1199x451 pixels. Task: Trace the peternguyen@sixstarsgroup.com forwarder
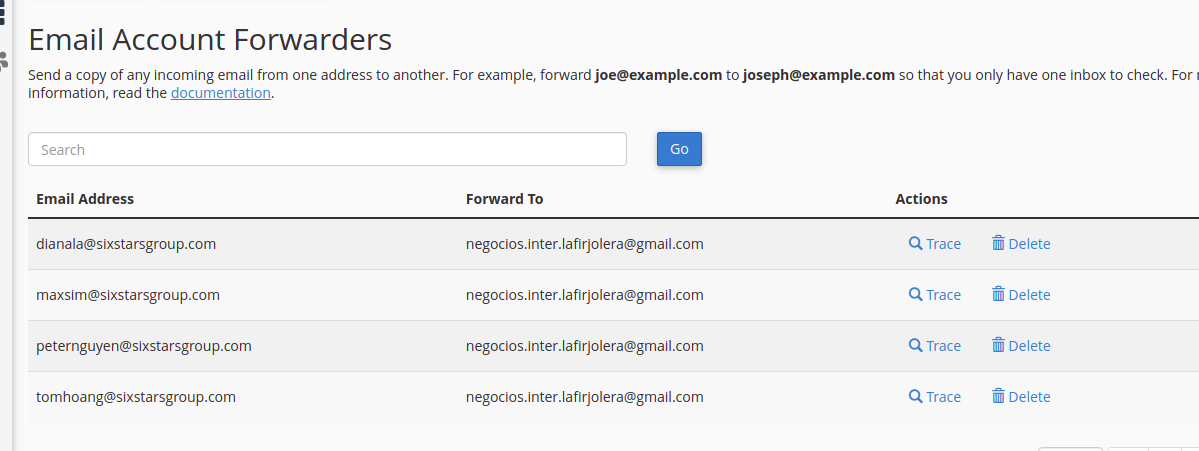(x=934, y=346)
